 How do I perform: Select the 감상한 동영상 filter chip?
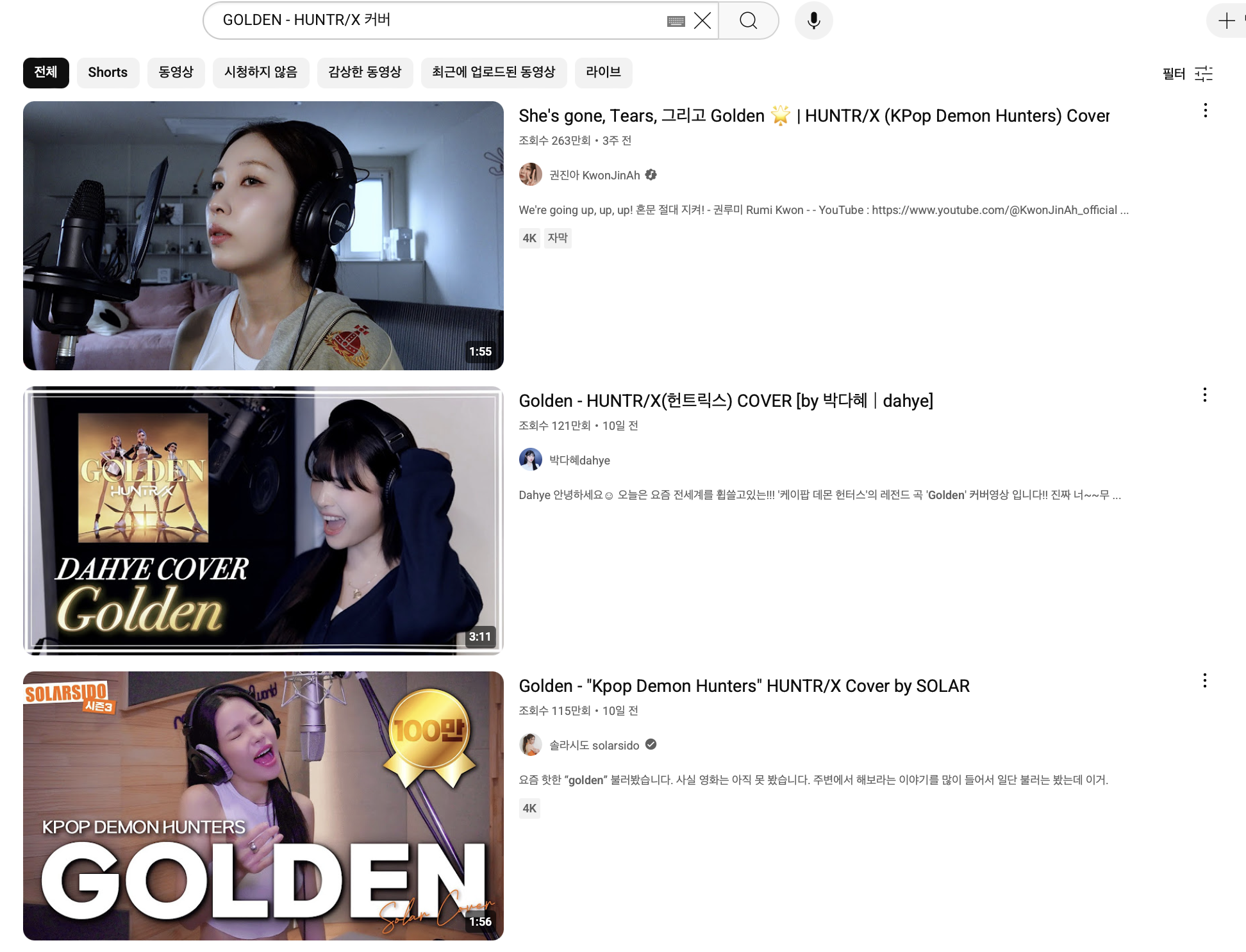tap(365, 72)
